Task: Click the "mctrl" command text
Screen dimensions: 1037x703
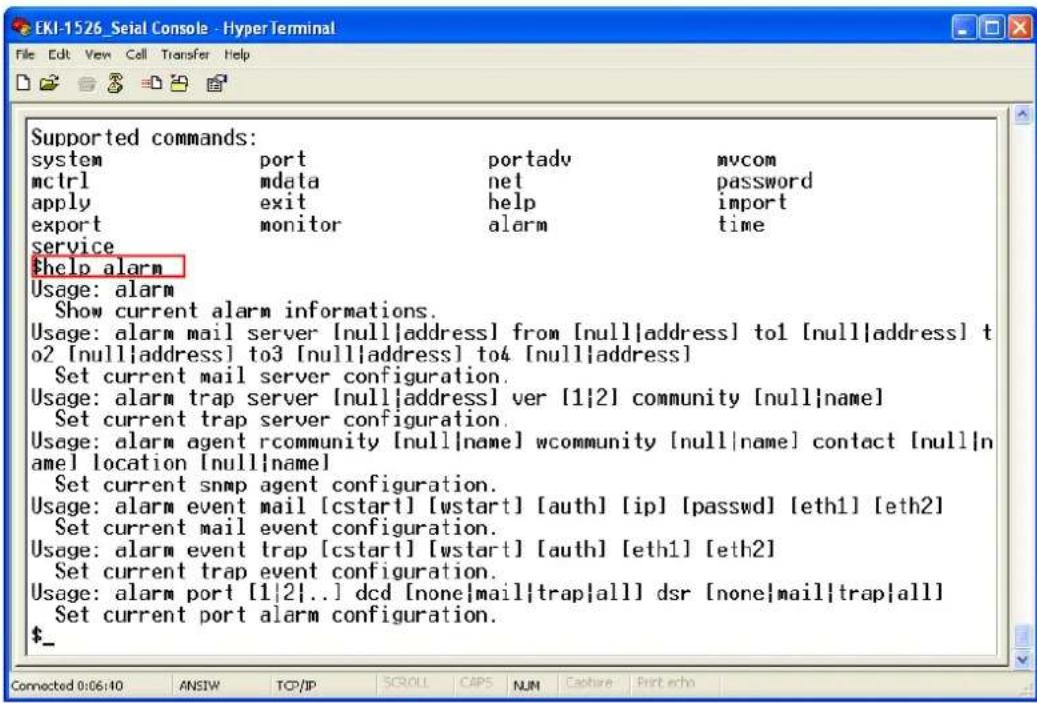Action: tap(60, 181)
